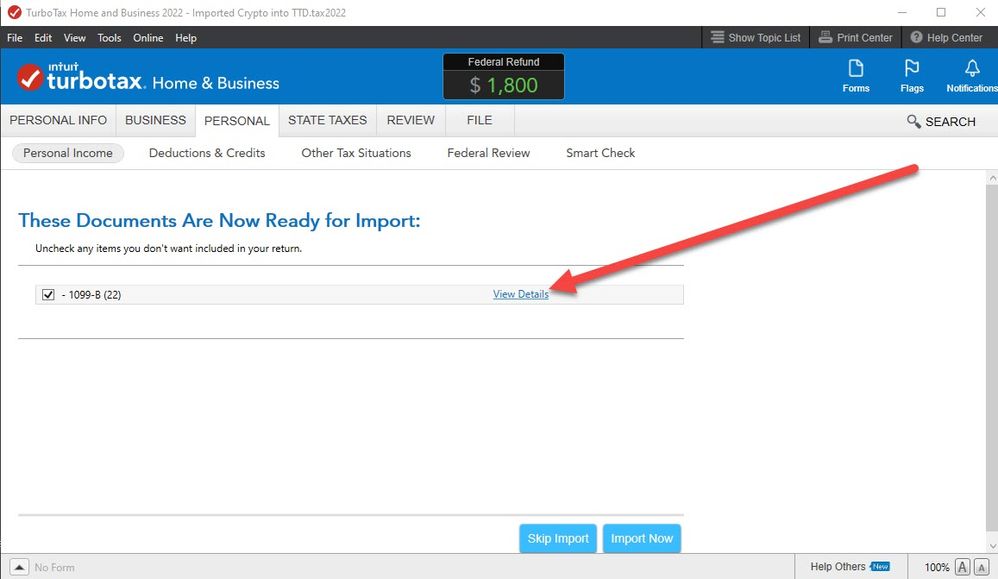Uncheck the 1099-B (22) checkbox
The width and height of the screenshot is (998, 579).
[48, 295]
